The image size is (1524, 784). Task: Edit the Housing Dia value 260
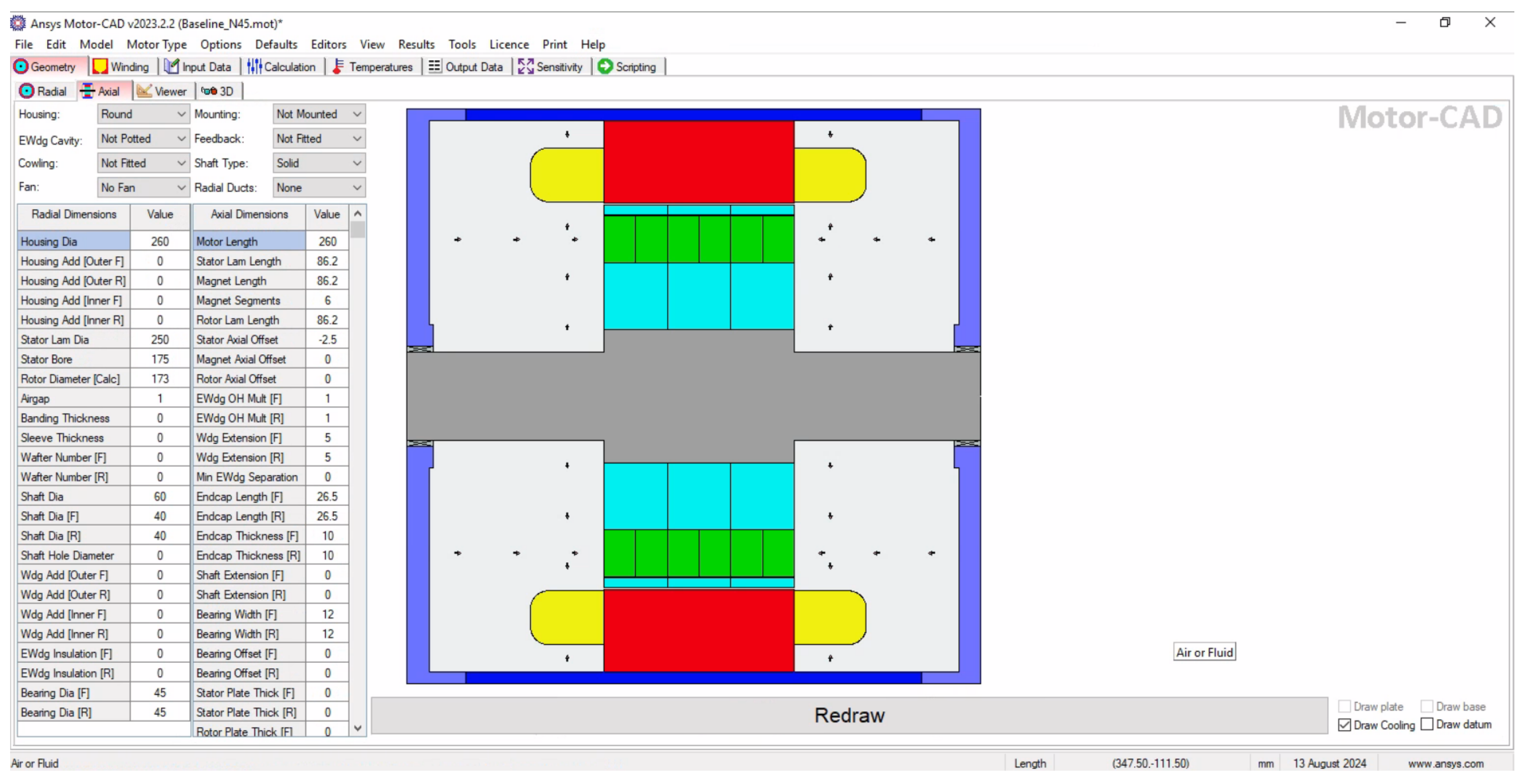[160, 241]
